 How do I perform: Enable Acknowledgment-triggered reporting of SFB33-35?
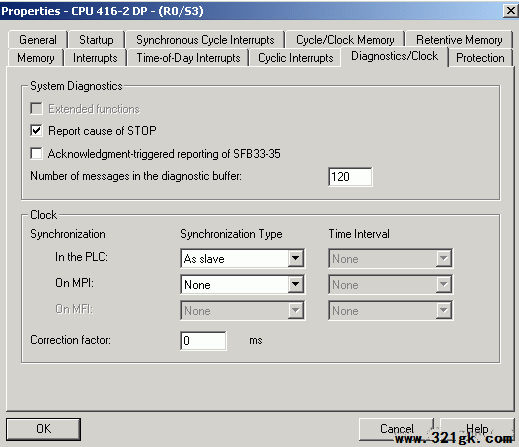[36, 154]
